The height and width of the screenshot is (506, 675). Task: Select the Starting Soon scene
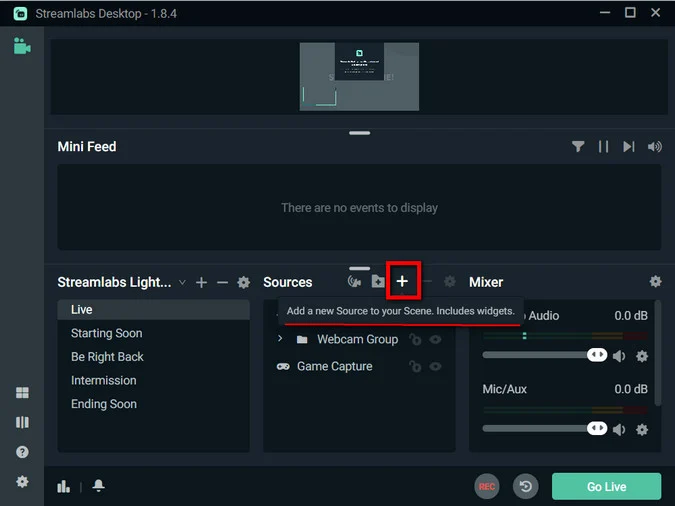pyautogui.click(x=153, y=333)
